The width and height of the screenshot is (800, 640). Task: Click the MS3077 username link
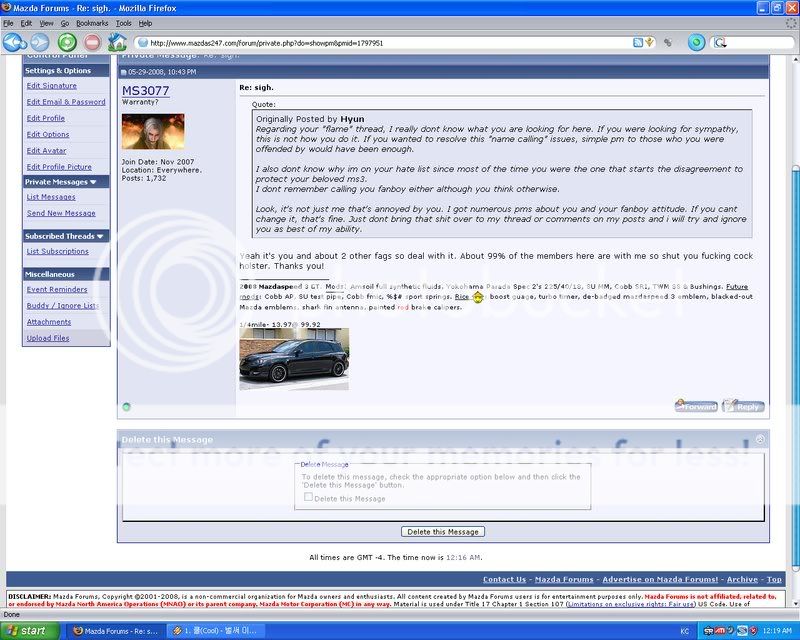tap(145, 91)
